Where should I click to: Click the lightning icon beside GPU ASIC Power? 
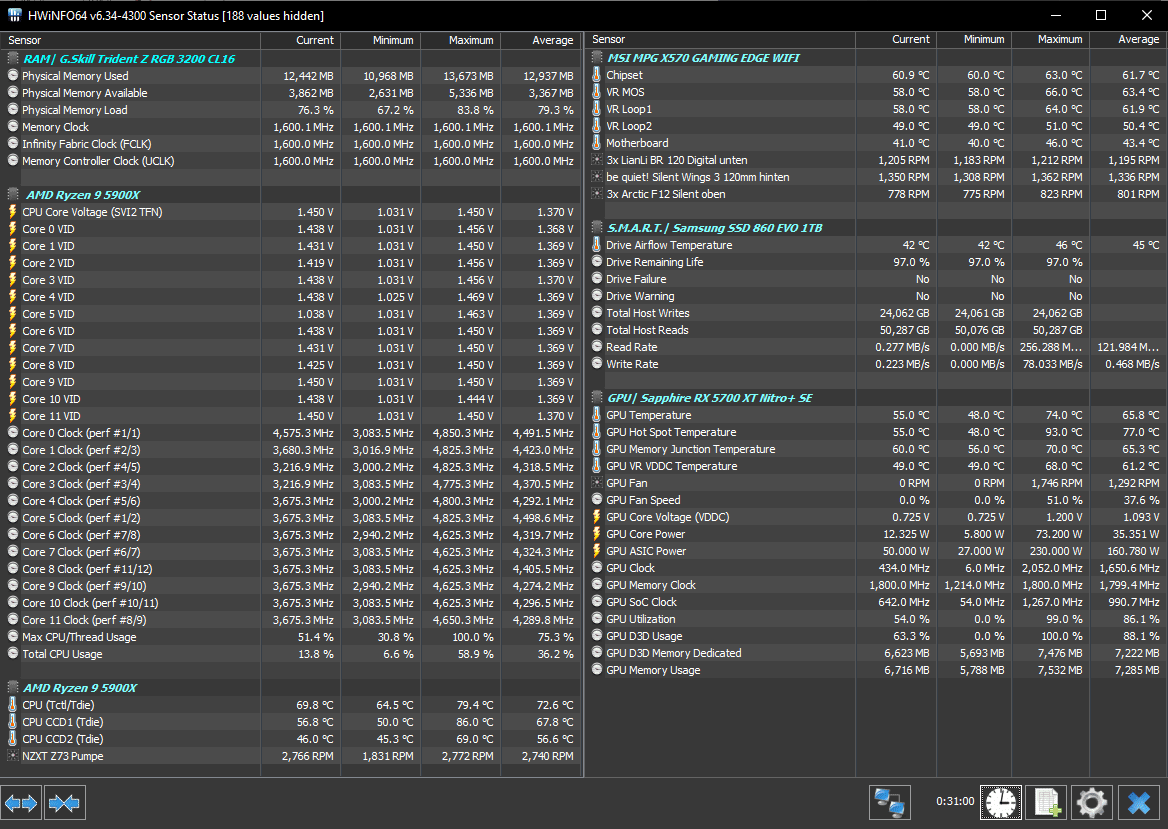(597, 551)
